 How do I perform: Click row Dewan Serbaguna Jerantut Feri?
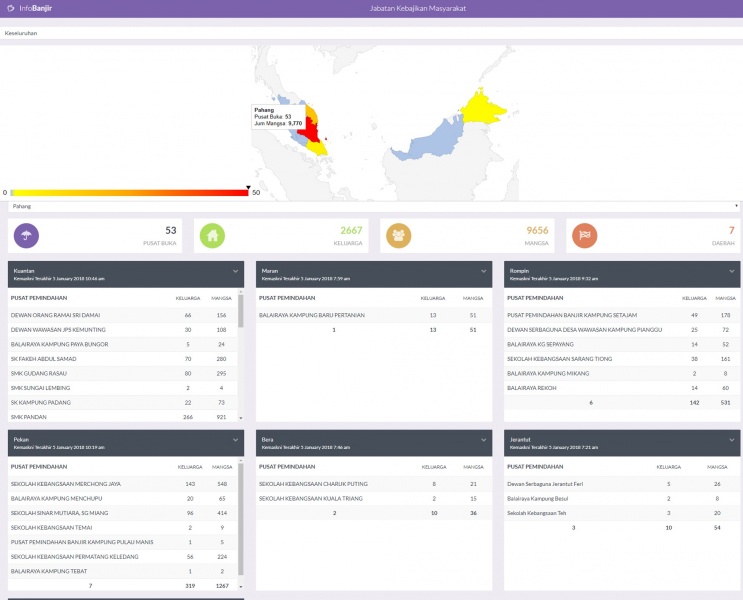tap(622, 484)
